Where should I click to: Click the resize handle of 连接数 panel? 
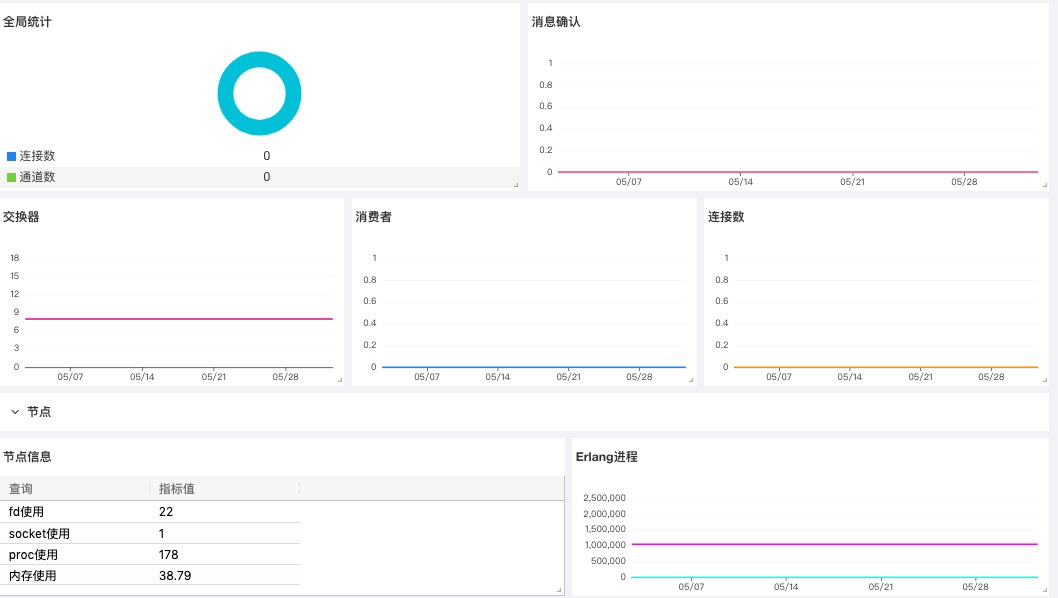[1045, 380]
